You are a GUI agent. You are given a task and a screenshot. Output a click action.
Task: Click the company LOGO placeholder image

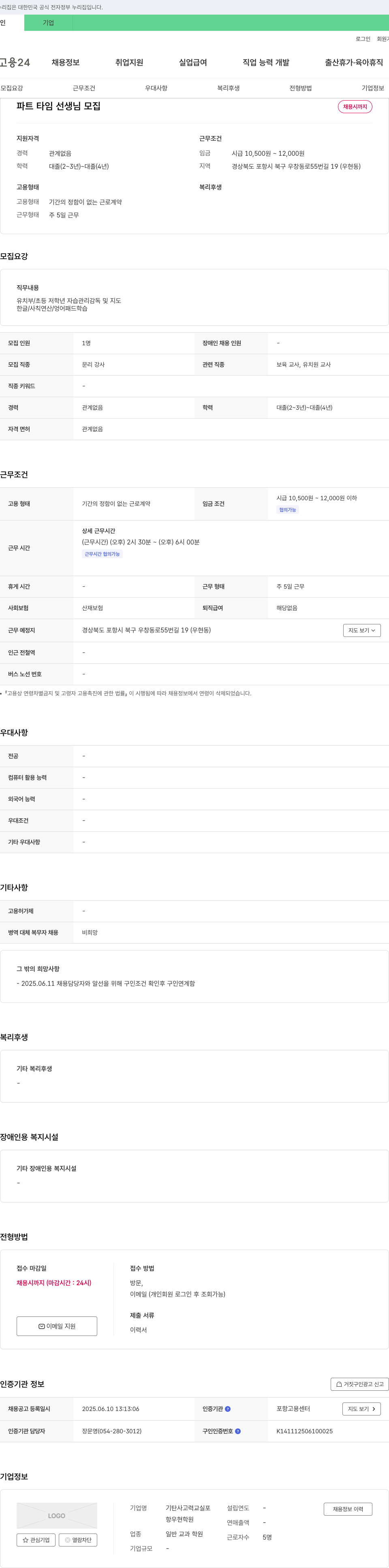pyautogui.click(x=57, y=1516)
